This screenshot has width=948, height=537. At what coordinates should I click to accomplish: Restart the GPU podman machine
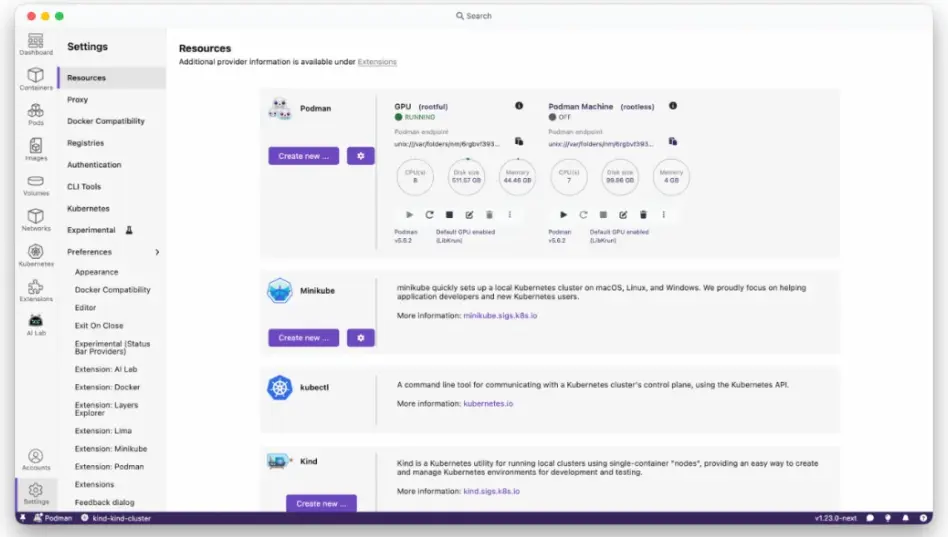(x=429, y=215)
